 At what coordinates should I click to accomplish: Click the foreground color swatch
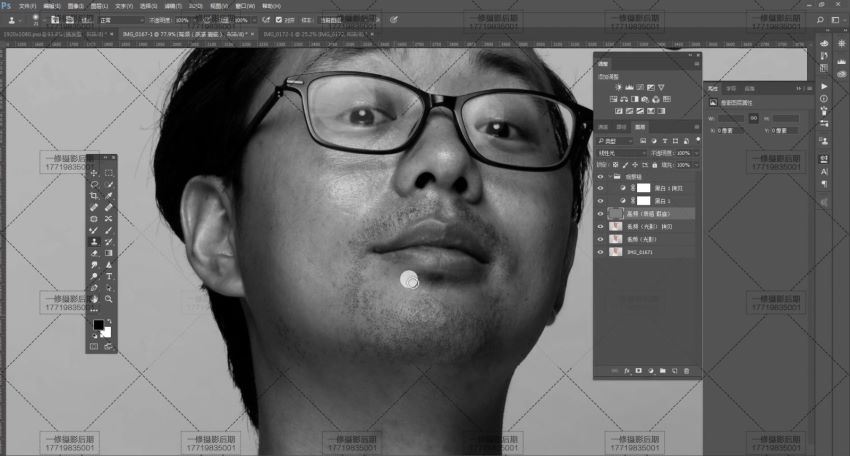tap(98, 325)
